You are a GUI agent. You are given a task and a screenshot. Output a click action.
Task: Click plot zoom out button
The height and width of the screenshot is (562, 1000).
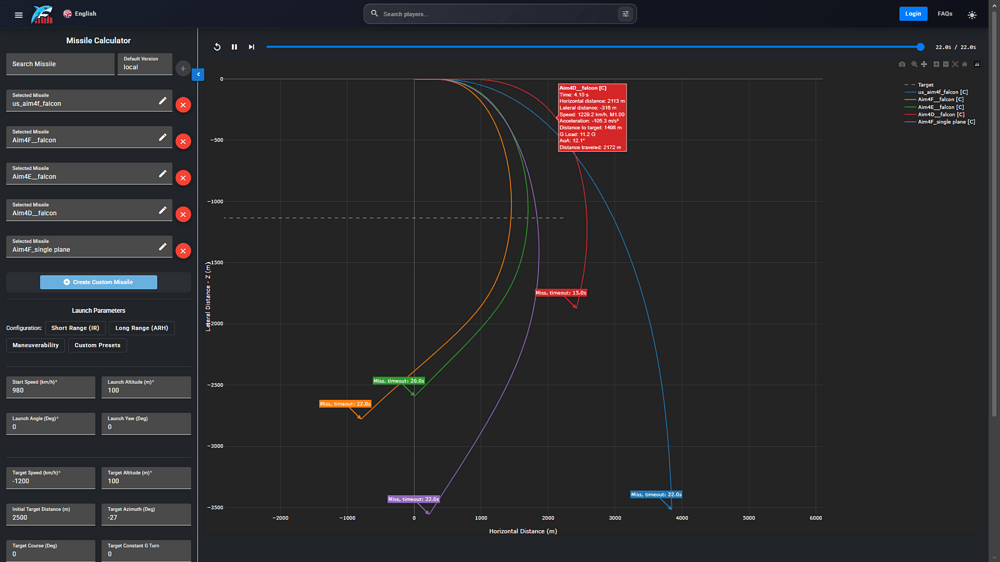pyautogui.click(x=946, y=64)
